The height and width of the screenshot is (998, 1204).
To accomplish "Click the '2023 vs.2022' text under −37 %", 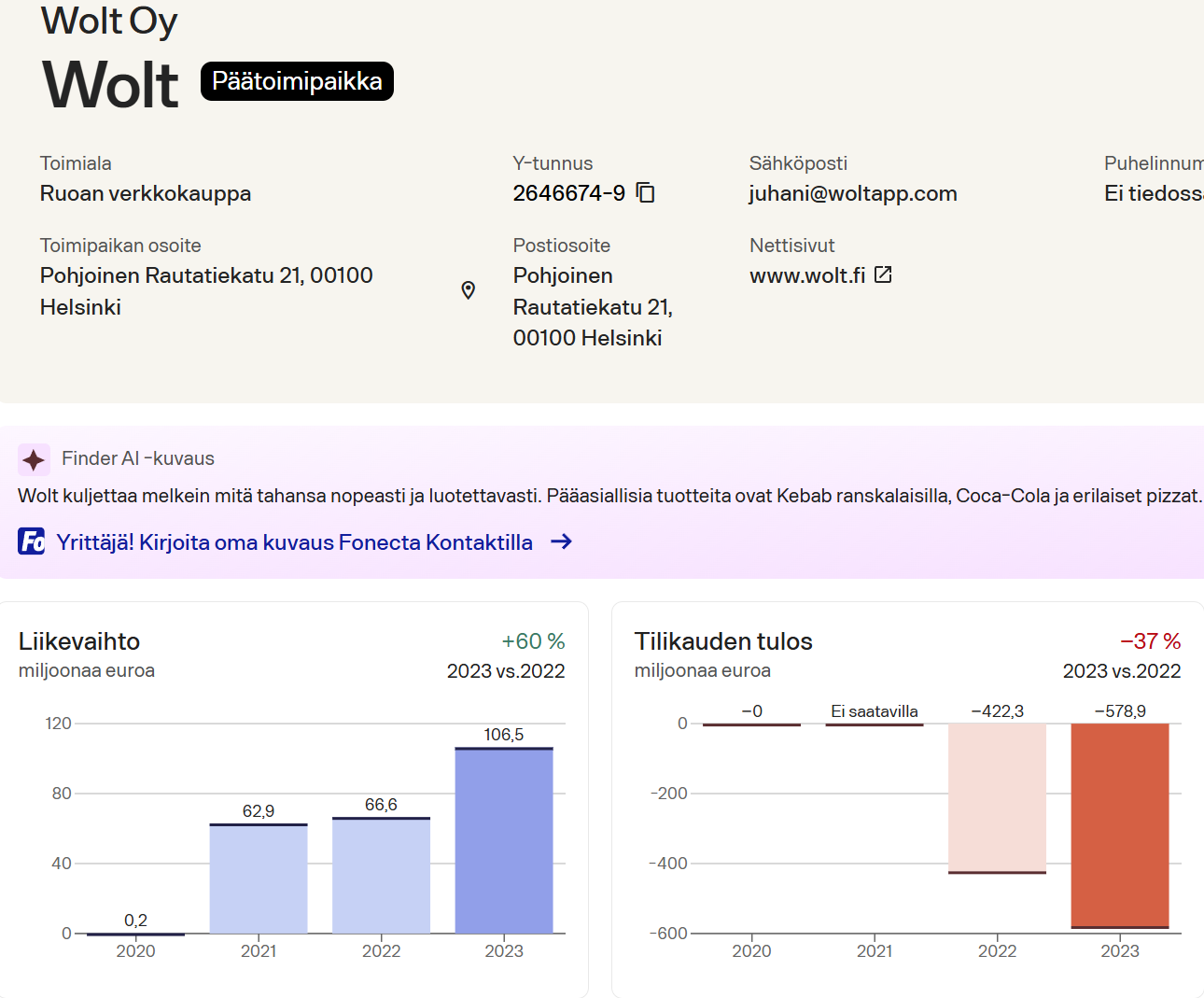I will point(1122,671).
